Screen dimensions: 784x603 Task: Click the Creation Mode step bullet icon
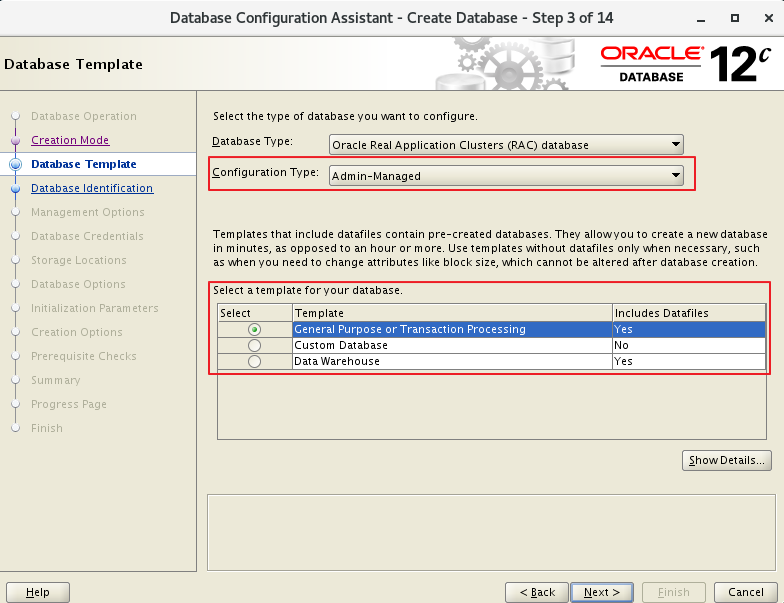tap(15, 140)
